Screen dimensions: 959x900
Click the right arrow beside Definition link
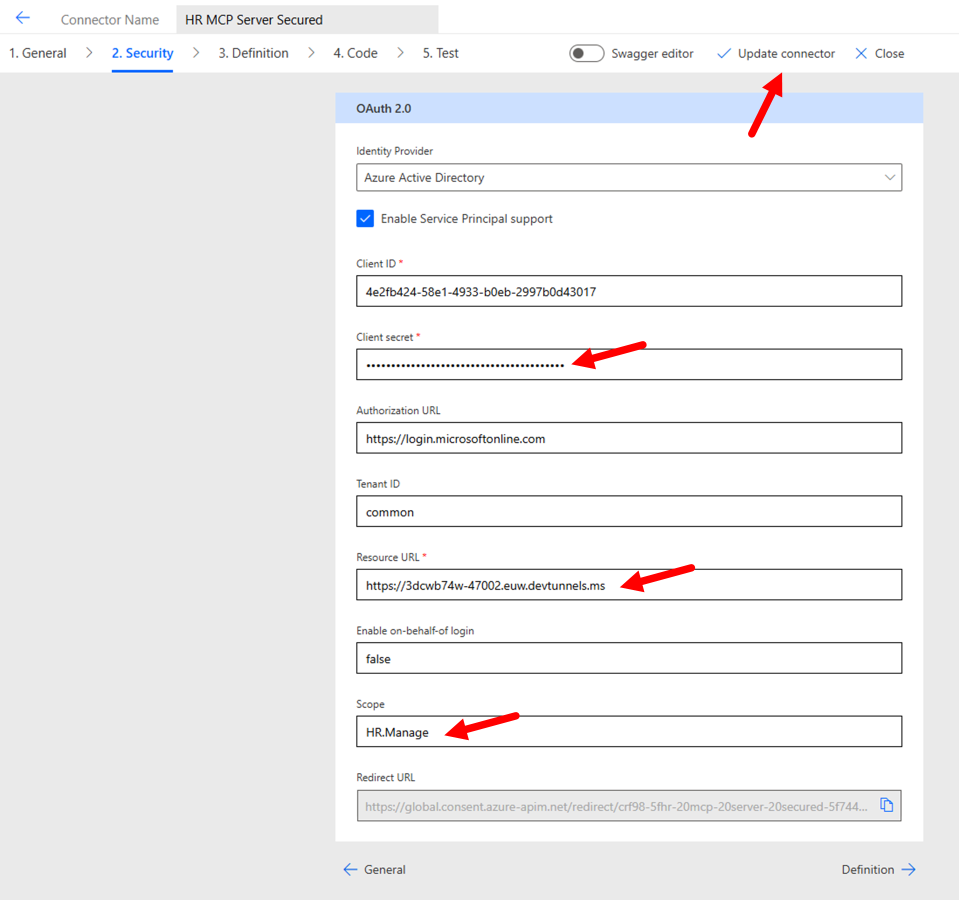pos(908,869)
